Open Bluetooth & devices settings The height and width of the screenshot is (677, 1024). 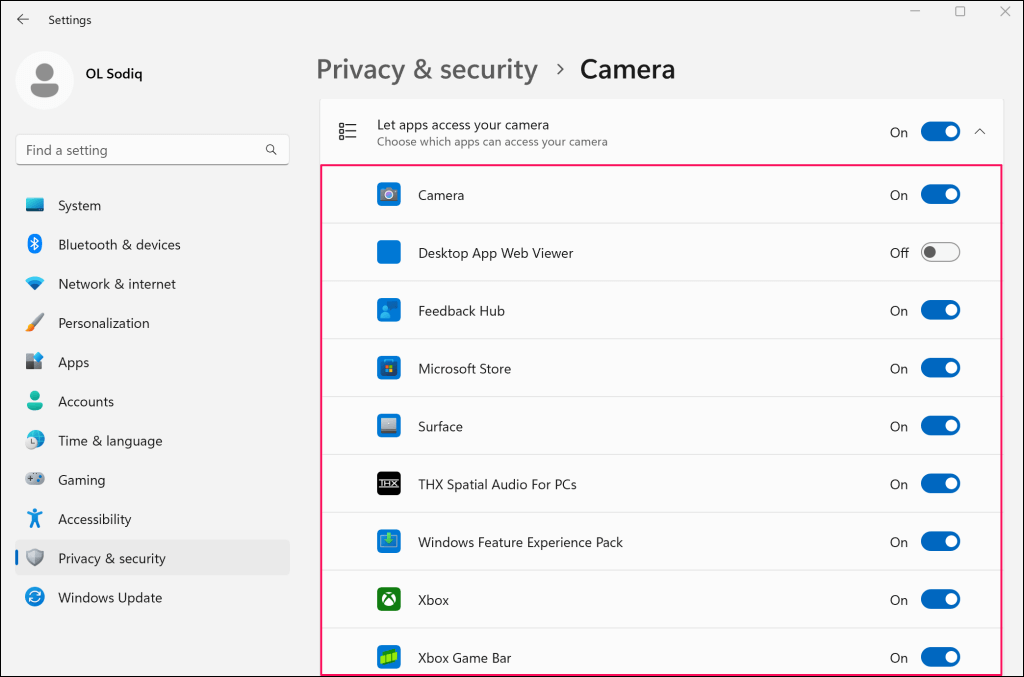click(x=119, y=245)
